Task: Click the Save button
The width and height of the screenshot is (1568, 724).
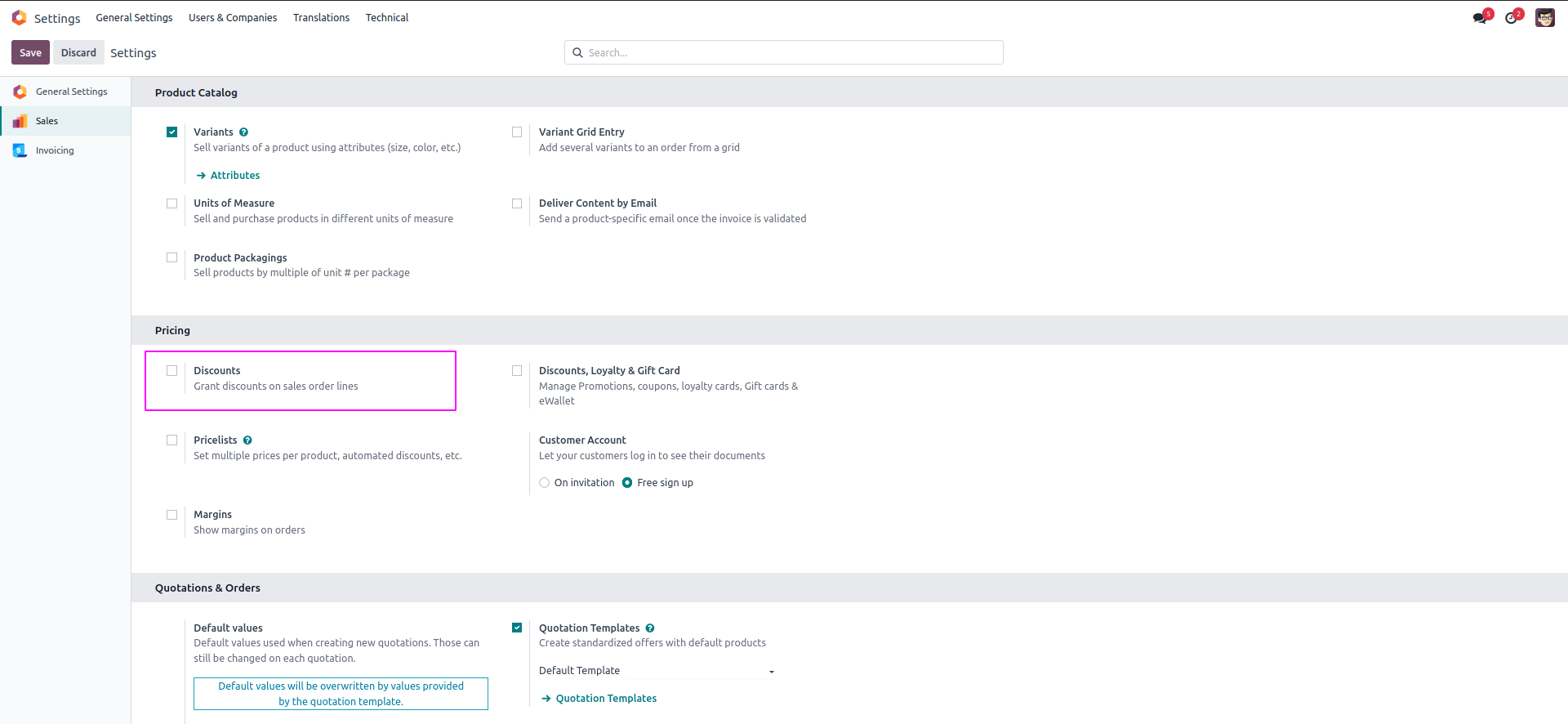Action: (30, 52)
